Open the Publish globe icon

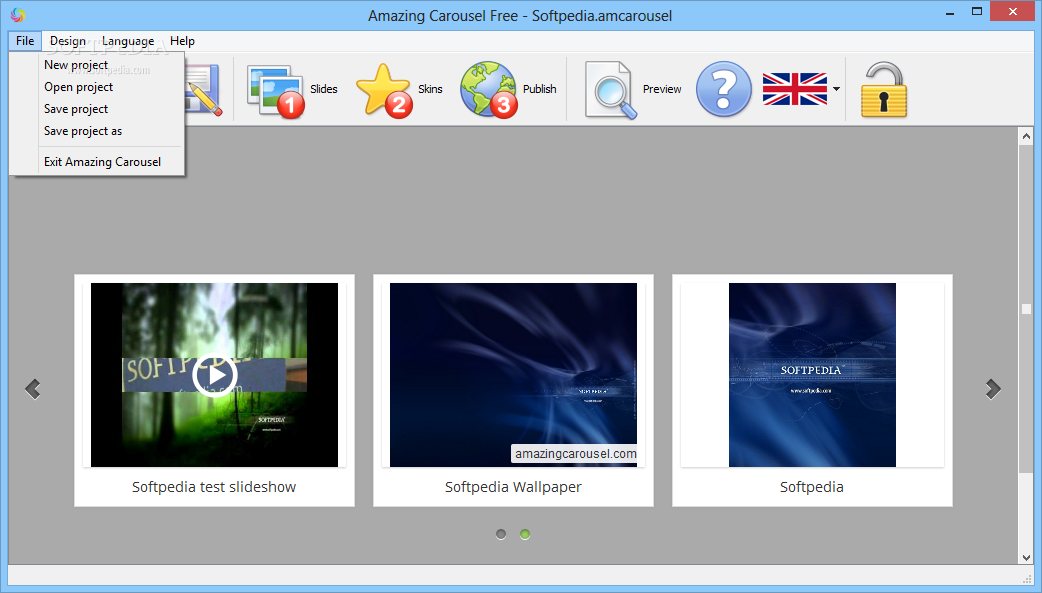489,90
